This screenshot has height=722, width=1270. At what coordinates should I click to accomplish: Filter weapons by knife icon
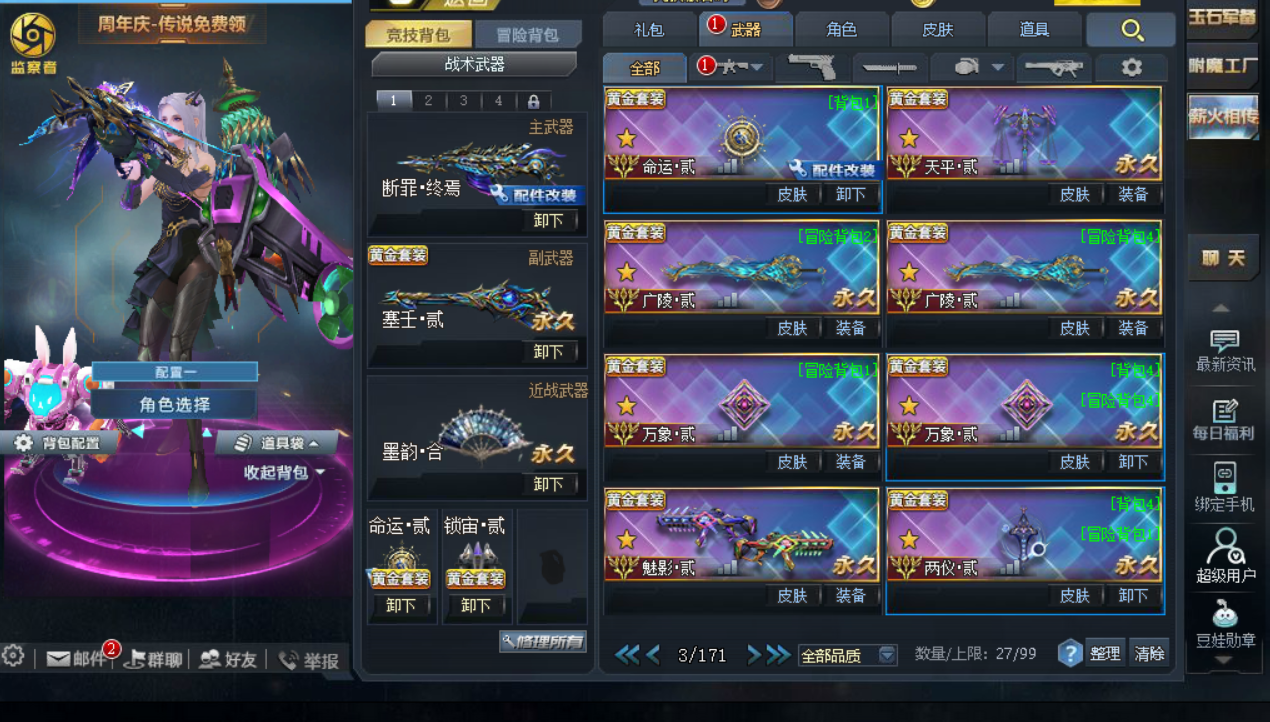click(889, 67)
